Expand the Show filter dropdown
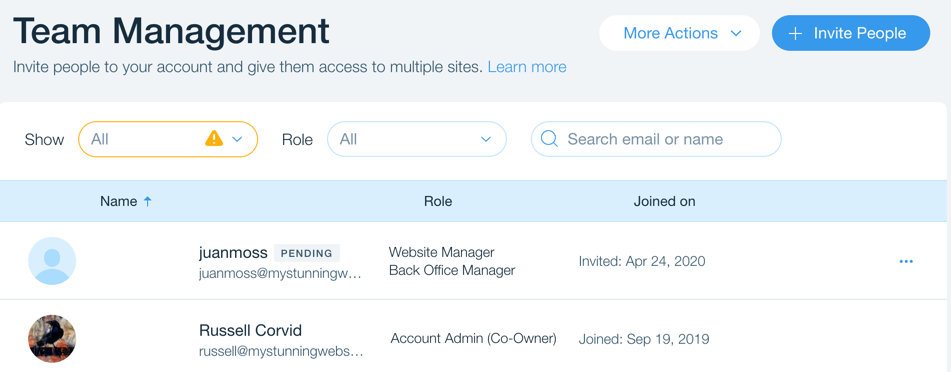The width and height of the screenshot is (951, 372). [x=168, y=140]
